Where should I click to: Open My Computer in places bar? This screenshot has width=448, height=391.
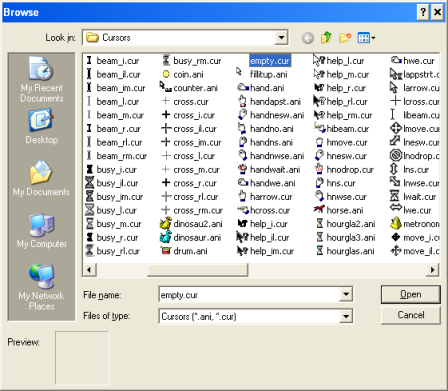pos(41,230)
